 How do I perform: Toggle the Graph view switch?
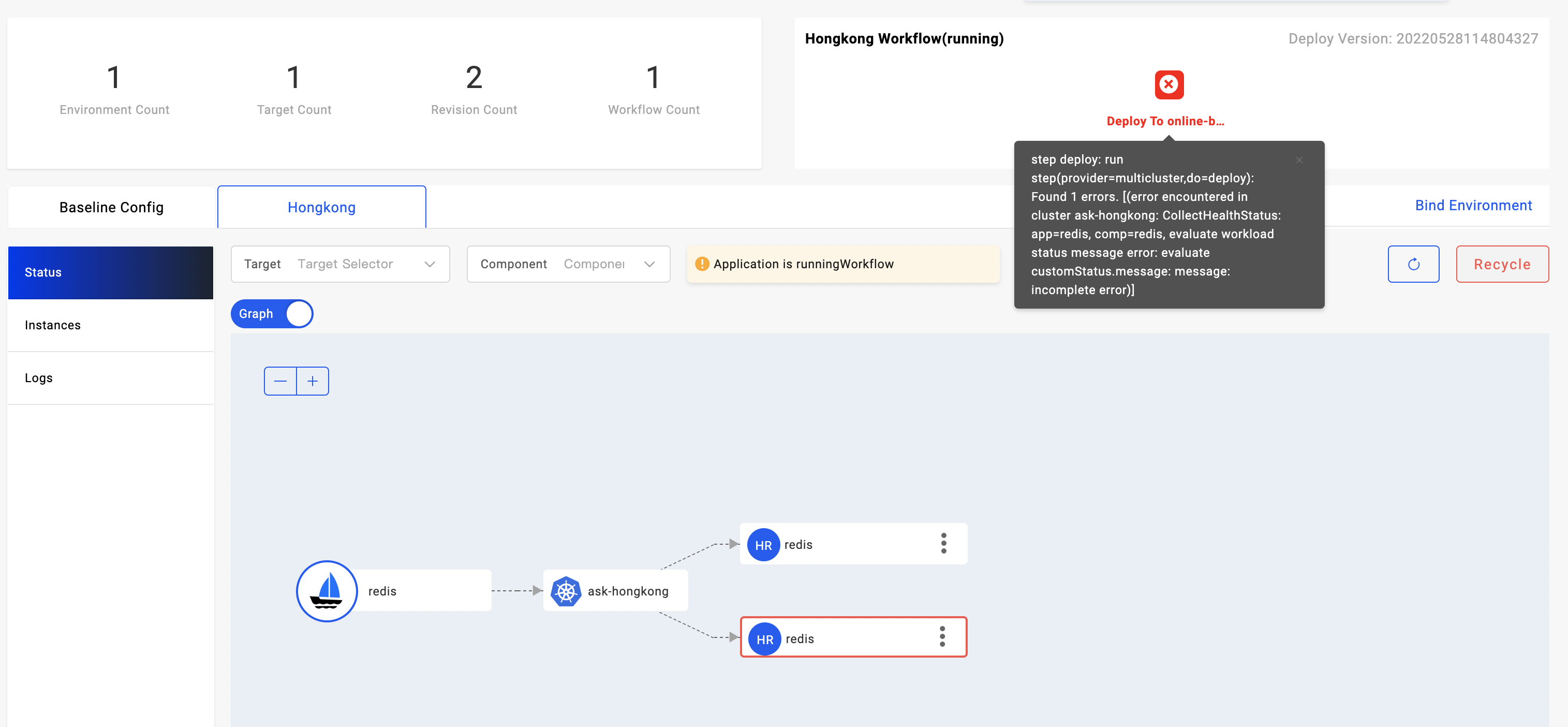tap(272, 314)
